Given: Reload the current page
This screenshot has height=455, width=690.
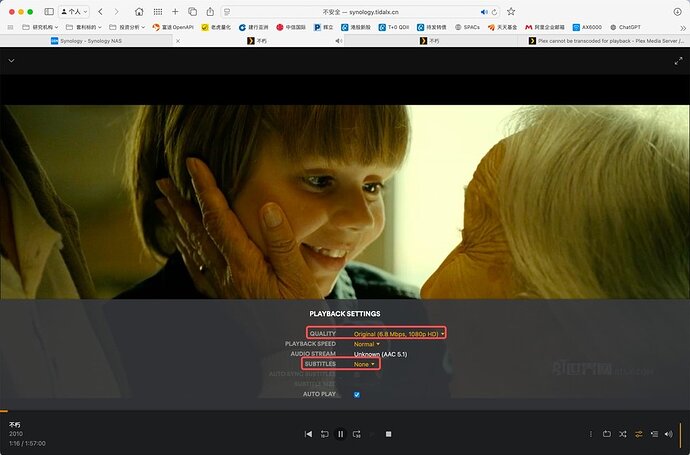Looking at the screenshot, I should (x=495, y=12).
